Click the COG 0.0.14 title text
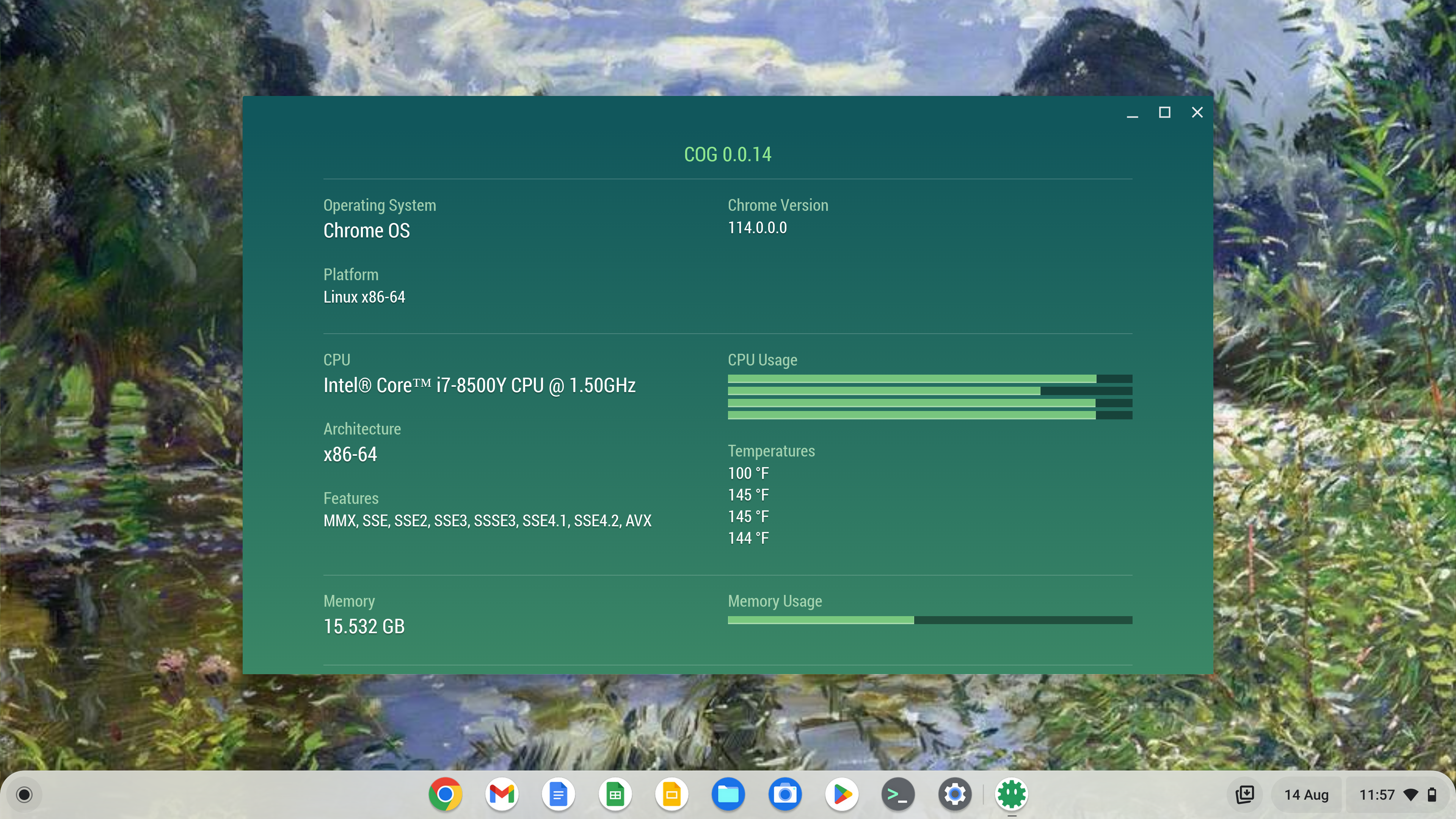1456x819 pixels. (728, 154)
